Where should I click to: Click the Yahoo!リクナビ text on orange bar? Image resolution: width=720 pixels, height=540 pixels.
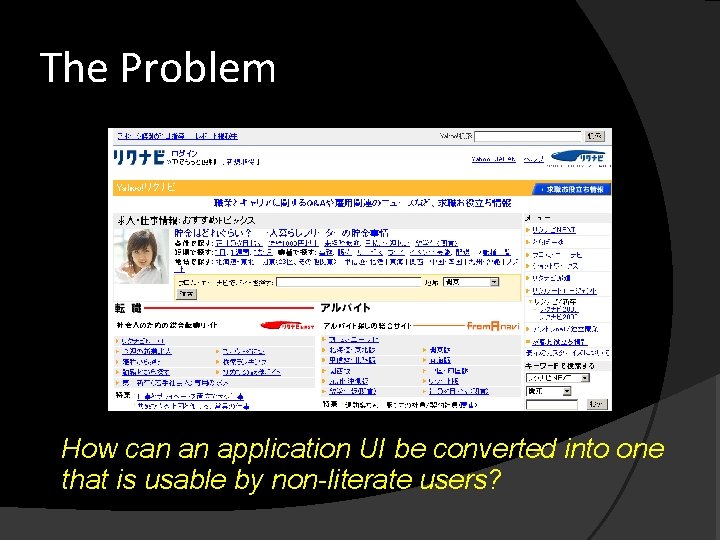coord(146,187)
